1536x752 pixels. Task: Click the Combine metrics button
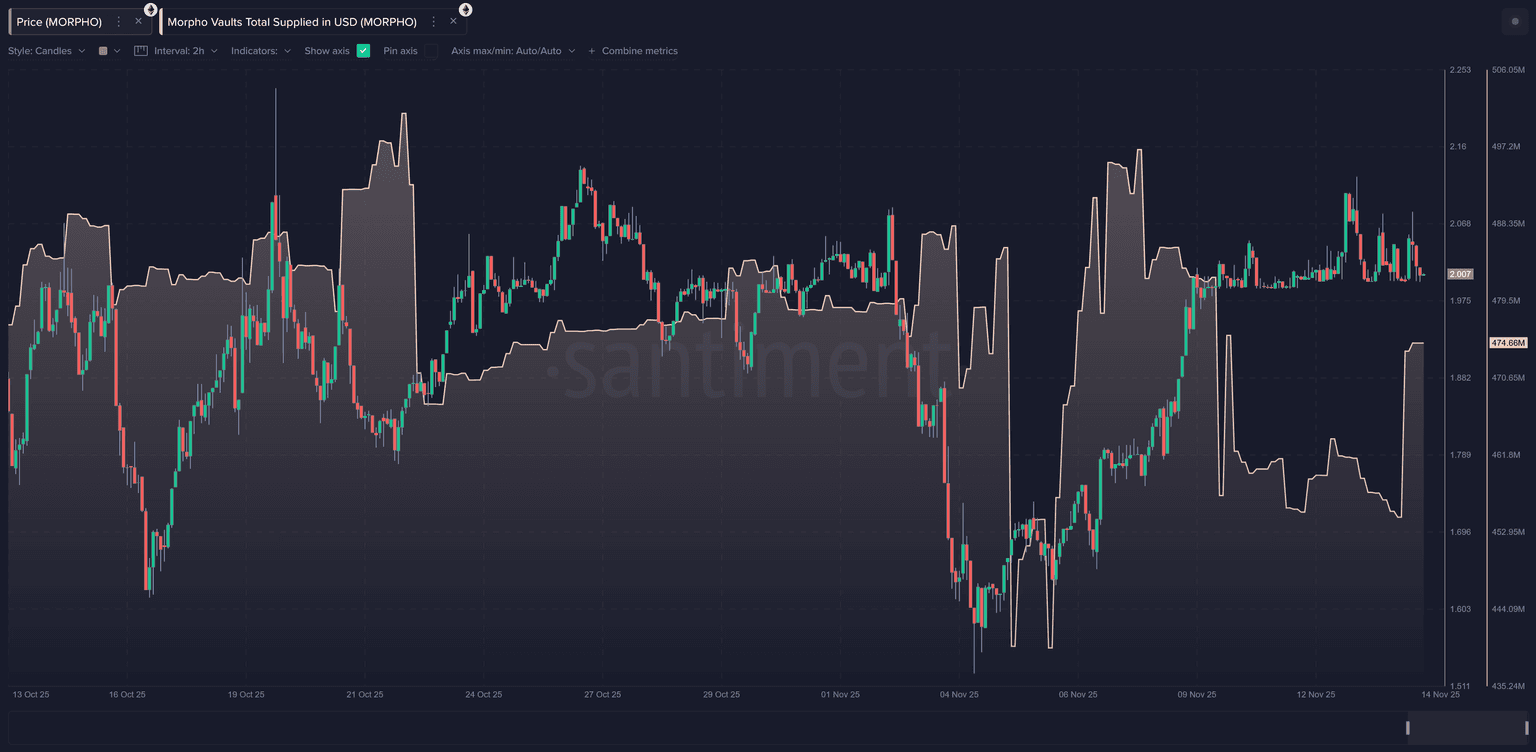tap(639, 51)
